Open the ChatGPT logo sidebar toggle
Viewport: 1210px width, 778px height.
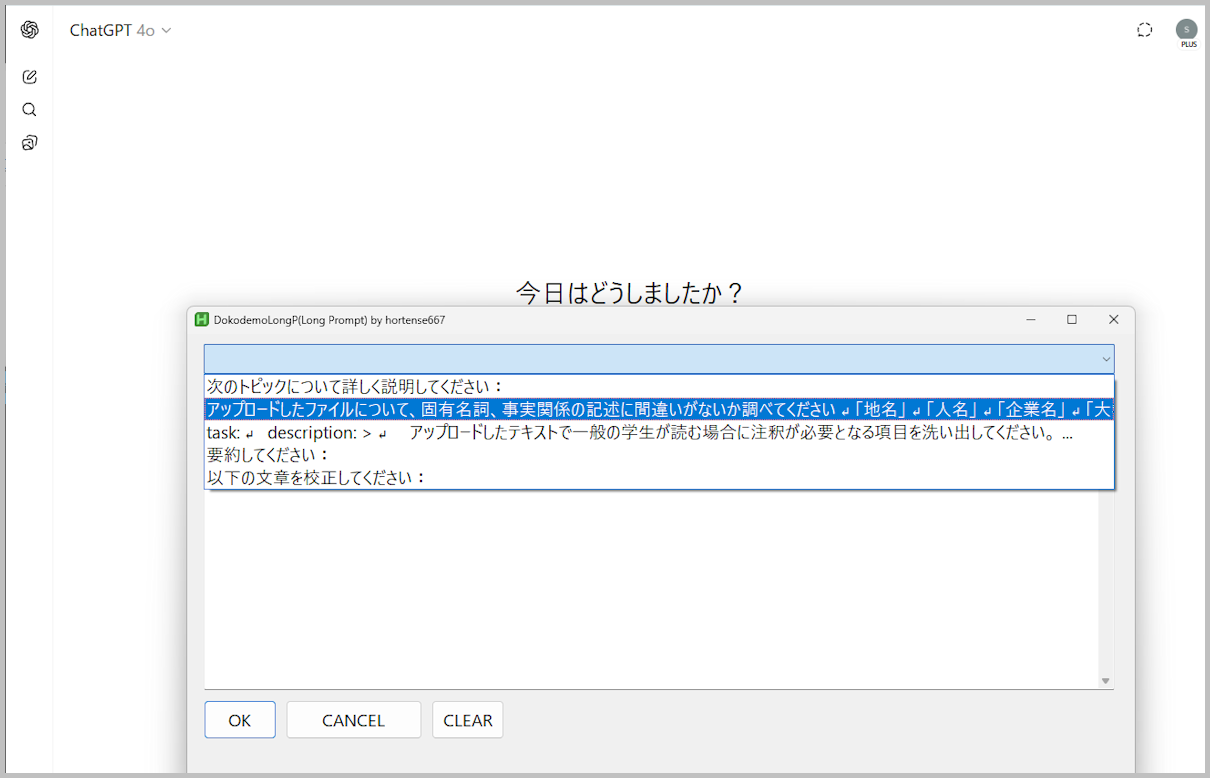[x=29, y=30]
